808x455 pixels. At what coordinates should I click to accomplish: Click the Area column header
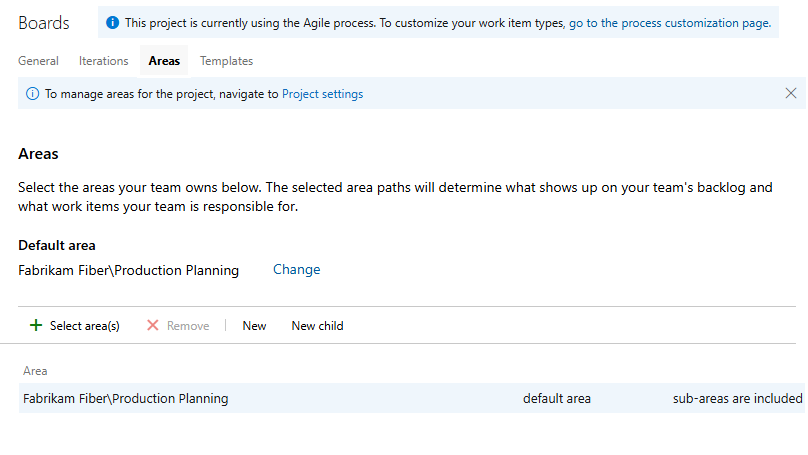35,371
